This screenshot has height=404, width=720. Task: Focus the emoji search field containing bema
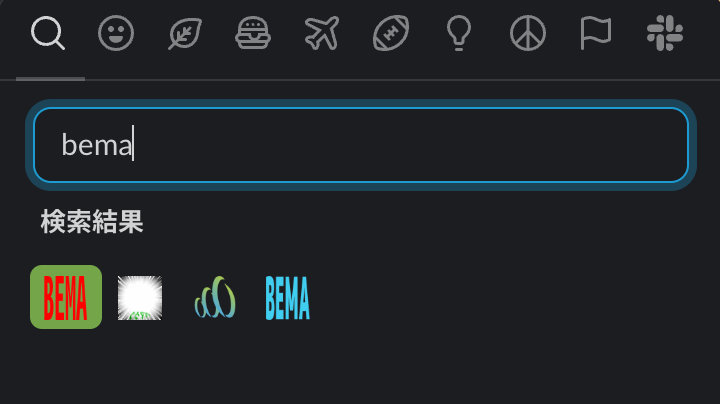pyautogui.click(x=361, y=145)
